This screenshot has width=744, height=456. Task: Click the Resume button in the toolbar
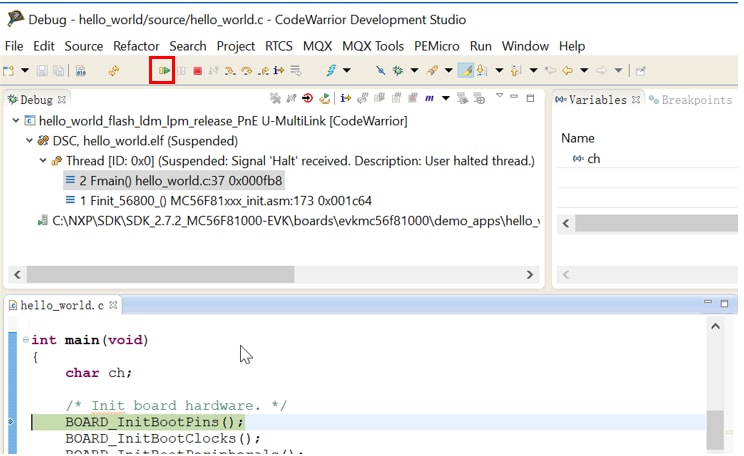tap(163, 70)
